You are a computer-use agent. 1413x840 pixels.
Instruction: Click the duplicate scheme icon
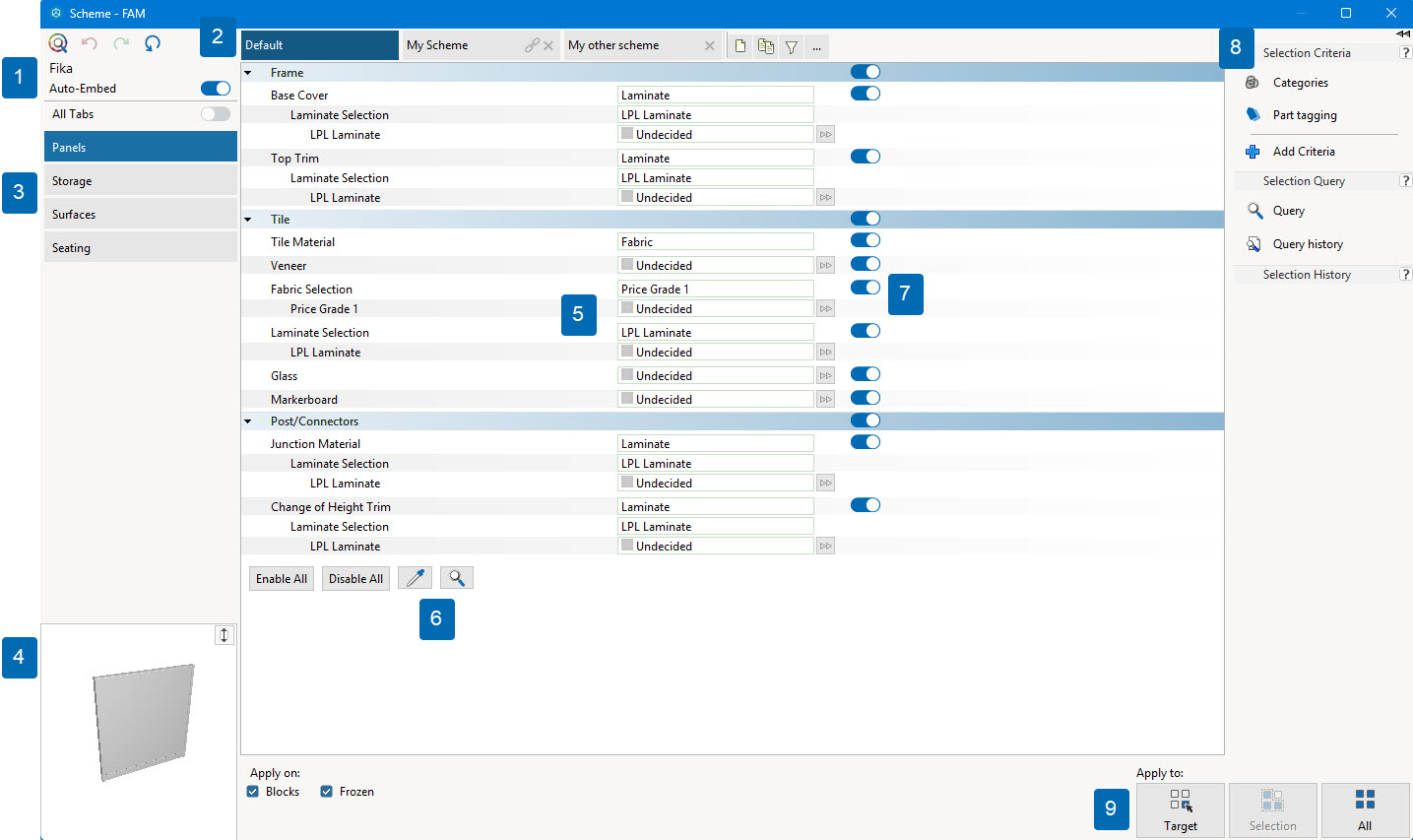[x=766, y=46]
